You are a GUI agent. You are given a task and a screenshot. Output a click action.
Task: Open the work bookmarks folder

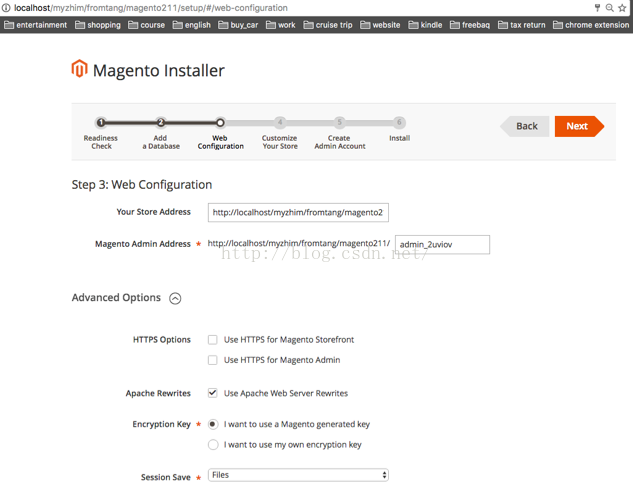281,25
